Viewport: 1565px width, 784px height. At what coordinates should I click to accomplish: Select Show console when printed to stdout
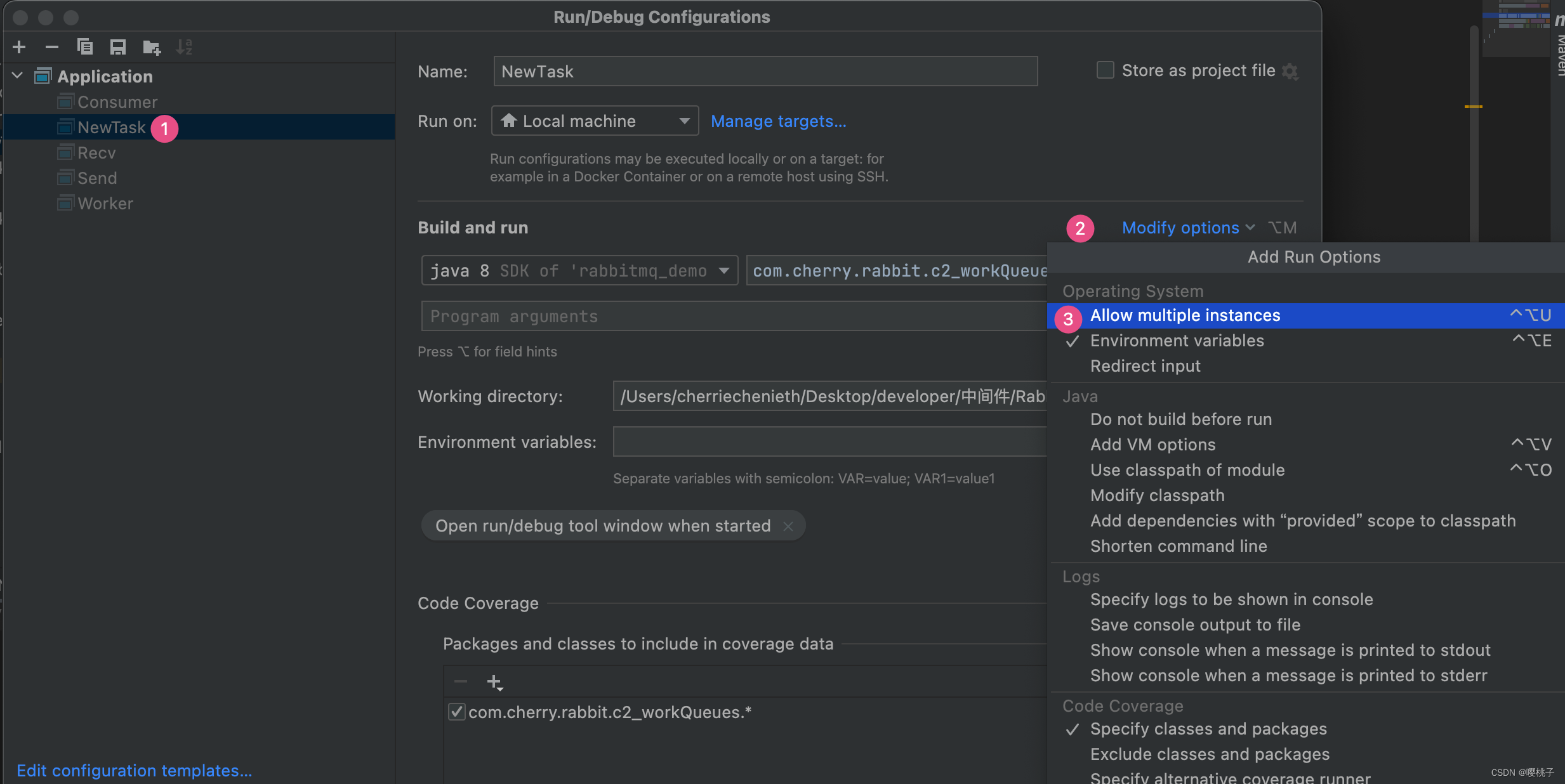(x=1305, y=651)
